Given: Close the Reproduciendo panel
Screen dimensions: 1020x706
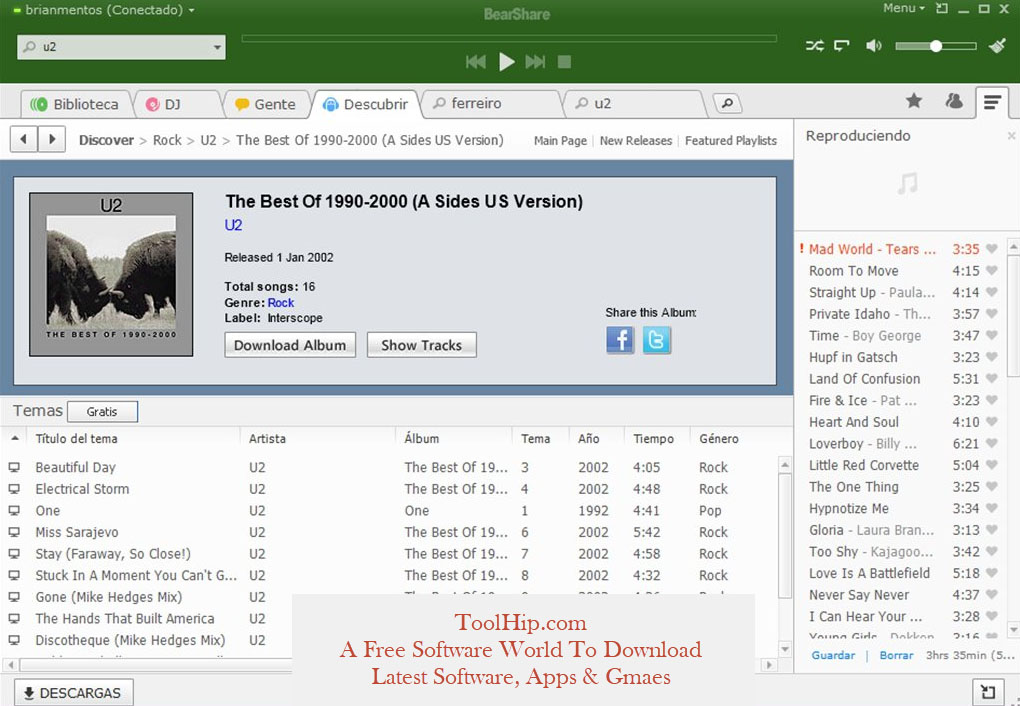Looking at the screenshot, I should [x=1011, y=135].
